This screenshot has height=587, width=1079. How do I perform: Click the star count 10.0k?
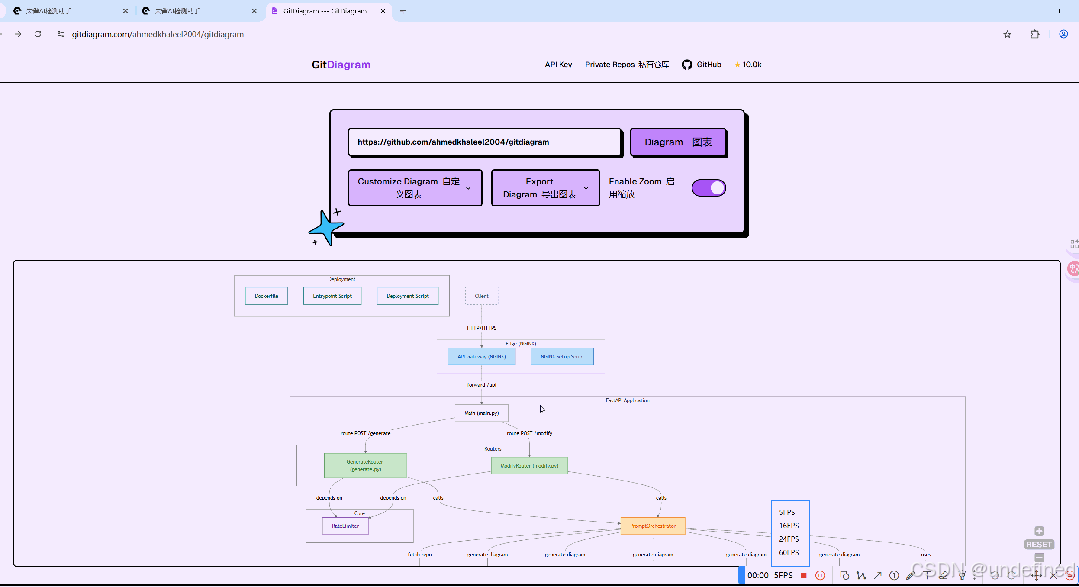pyautogui.click(x=748, y=65)
